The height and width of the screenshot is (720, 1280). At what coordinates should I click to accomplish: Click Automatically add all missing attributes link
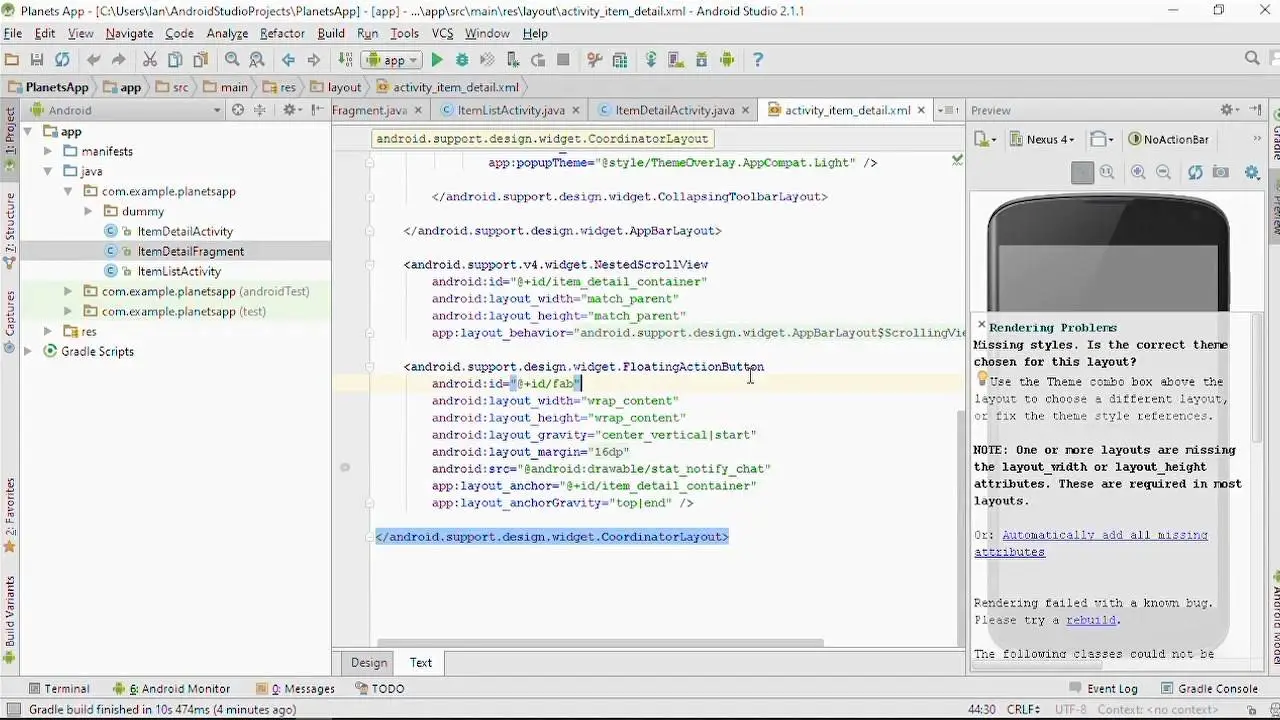point(1091,543)
